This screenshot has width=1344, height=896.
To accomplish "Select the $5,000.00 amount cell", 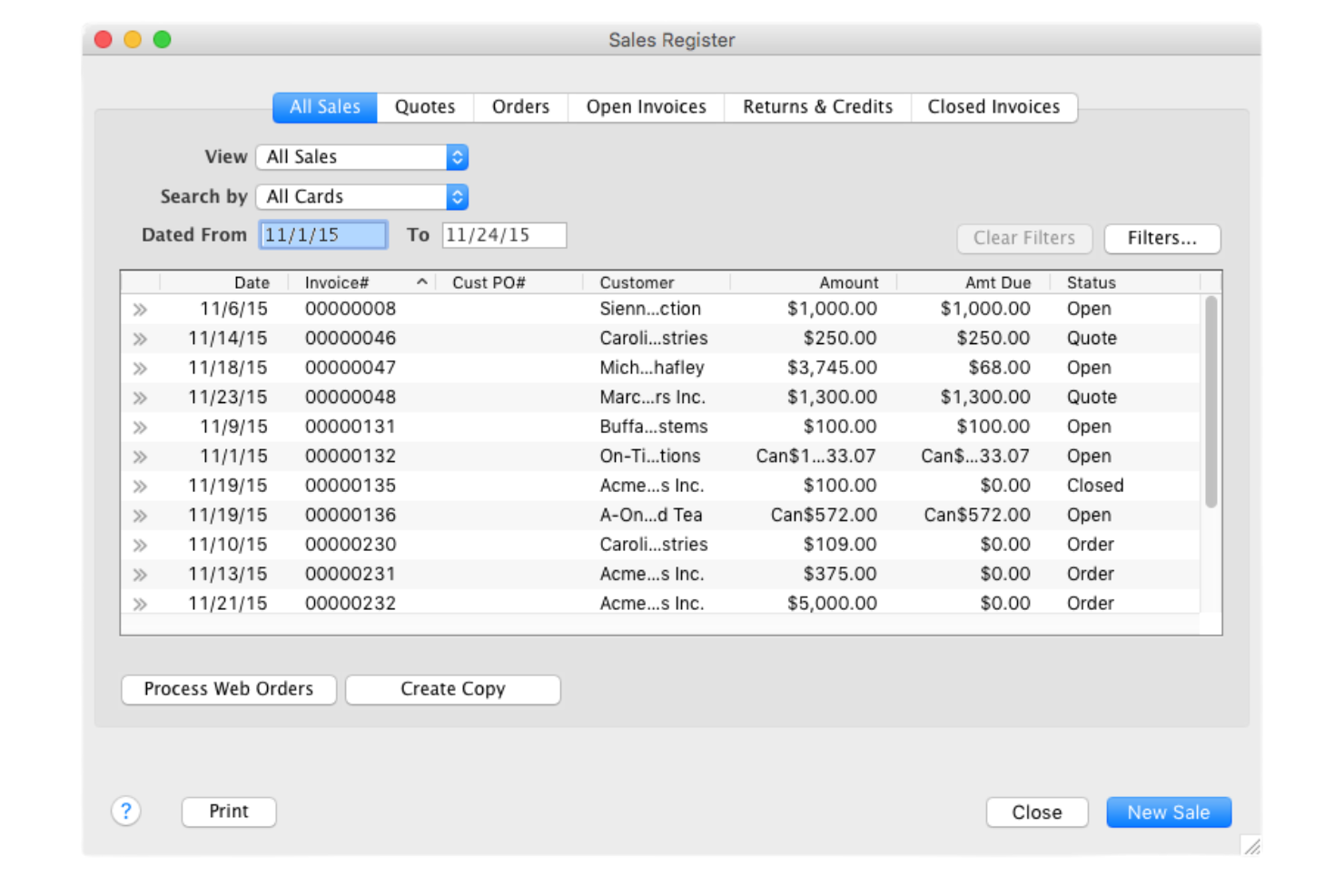I will click(x=832, y=603).
